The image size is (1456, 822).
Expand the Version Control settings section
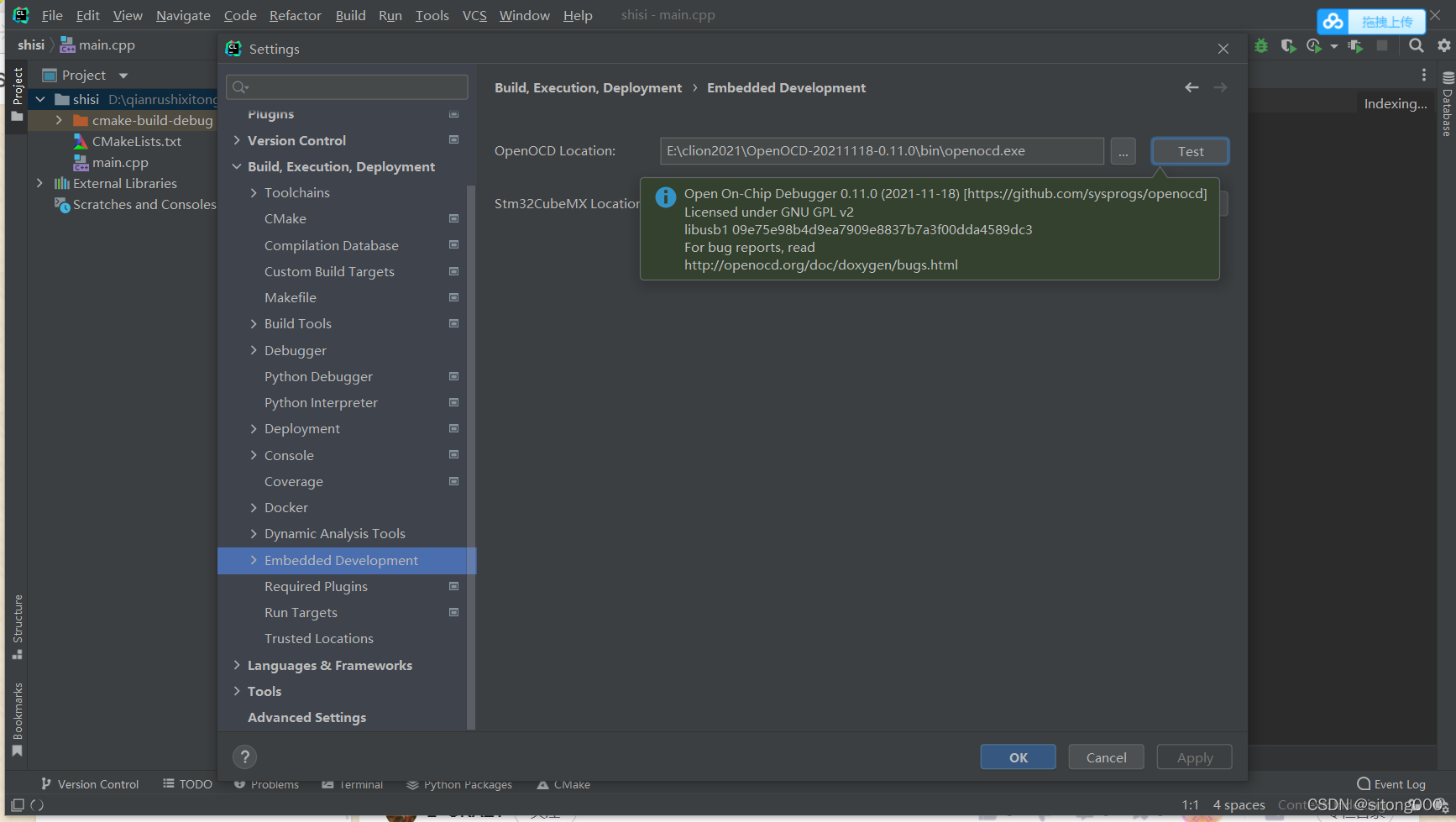237,140
